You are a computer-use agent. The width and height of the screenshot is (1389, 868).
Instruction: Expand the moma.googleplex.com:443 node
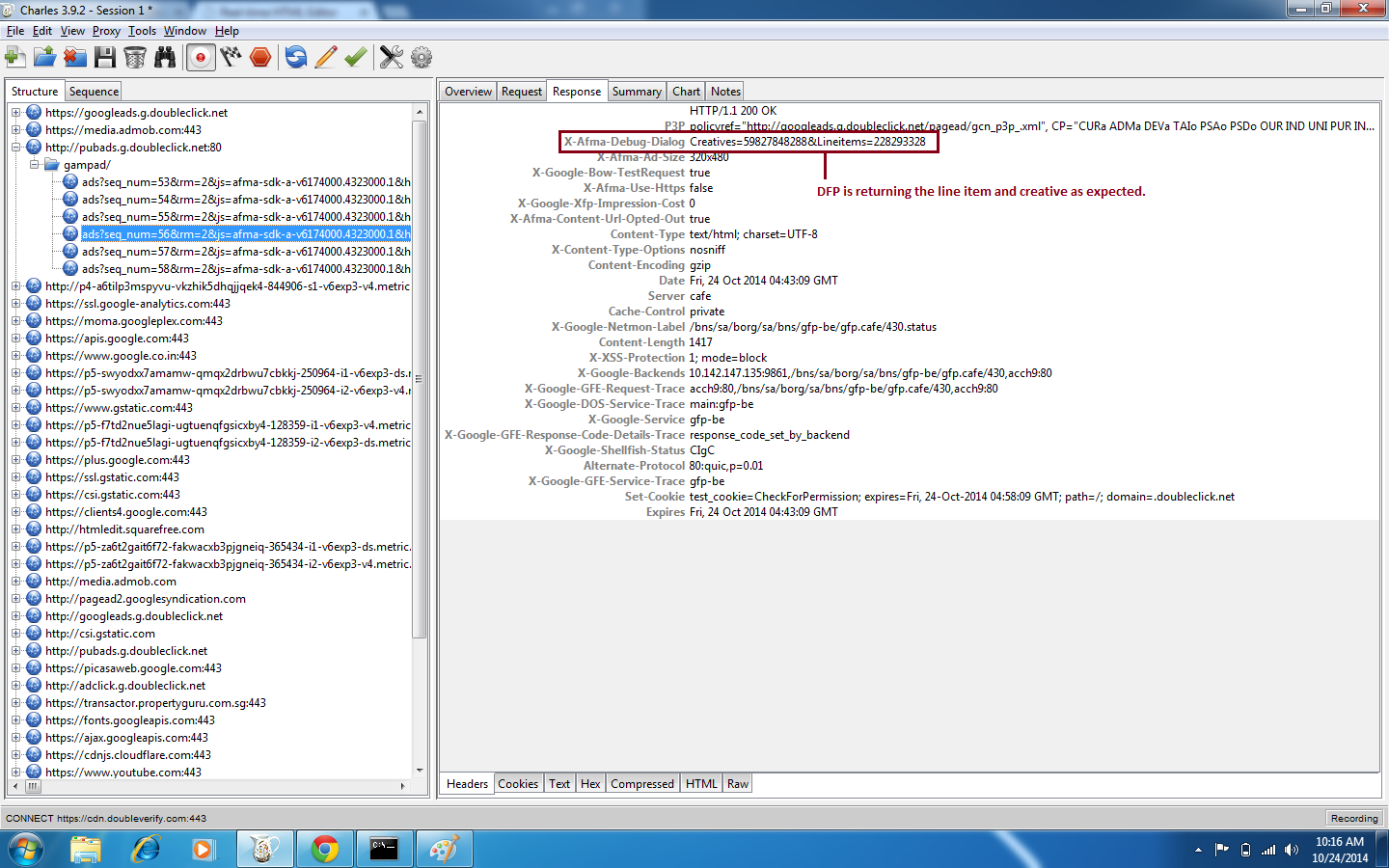(15, 321)
